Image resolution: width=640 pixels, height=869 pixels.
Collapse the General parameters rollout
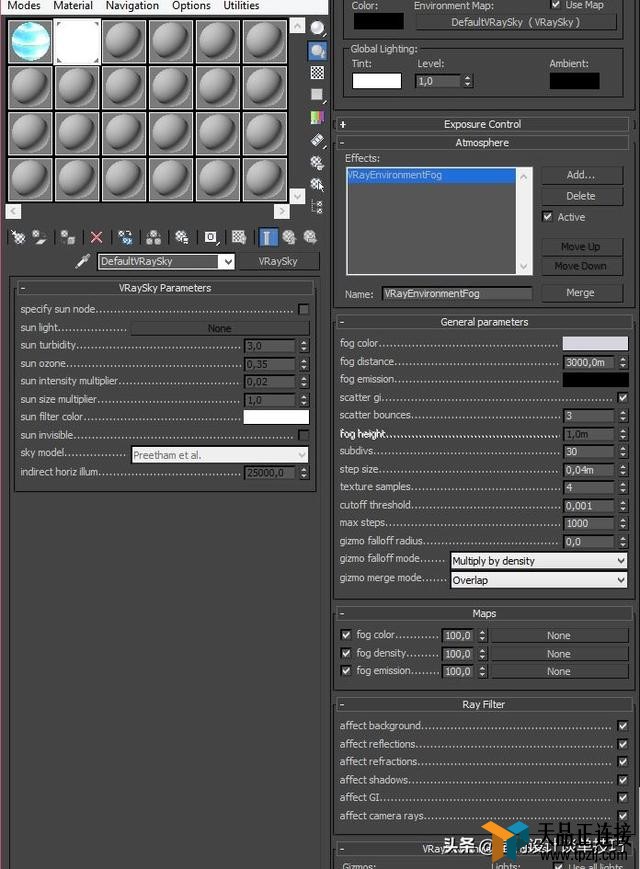pos(484,322)
